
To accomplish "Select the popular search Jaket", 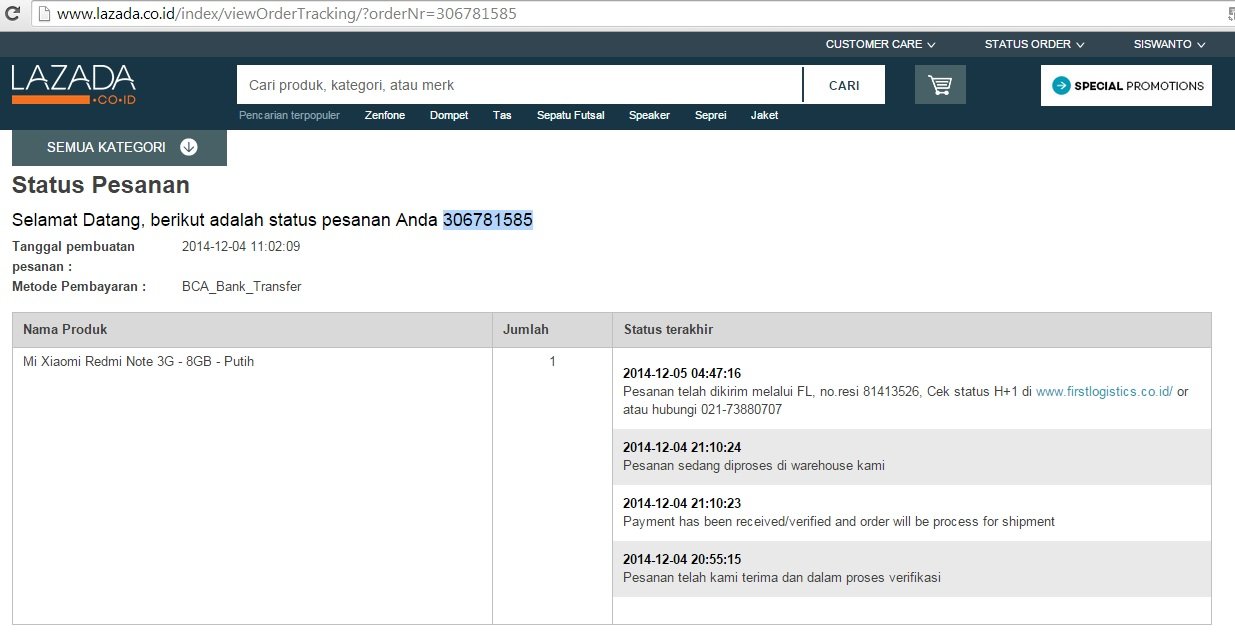I will click(764, 115).
